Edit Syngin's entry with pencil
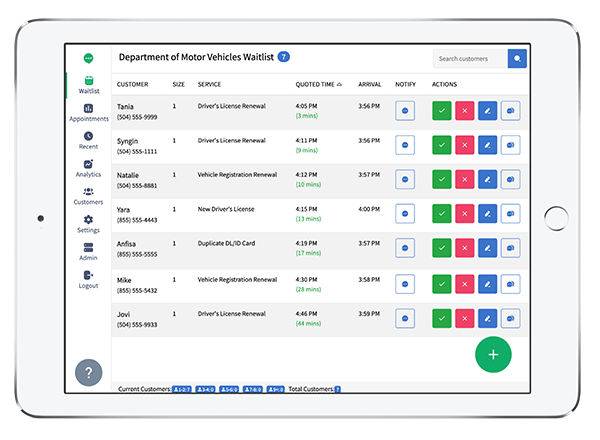This screenshot has width=600, height=440. [488, 145]
